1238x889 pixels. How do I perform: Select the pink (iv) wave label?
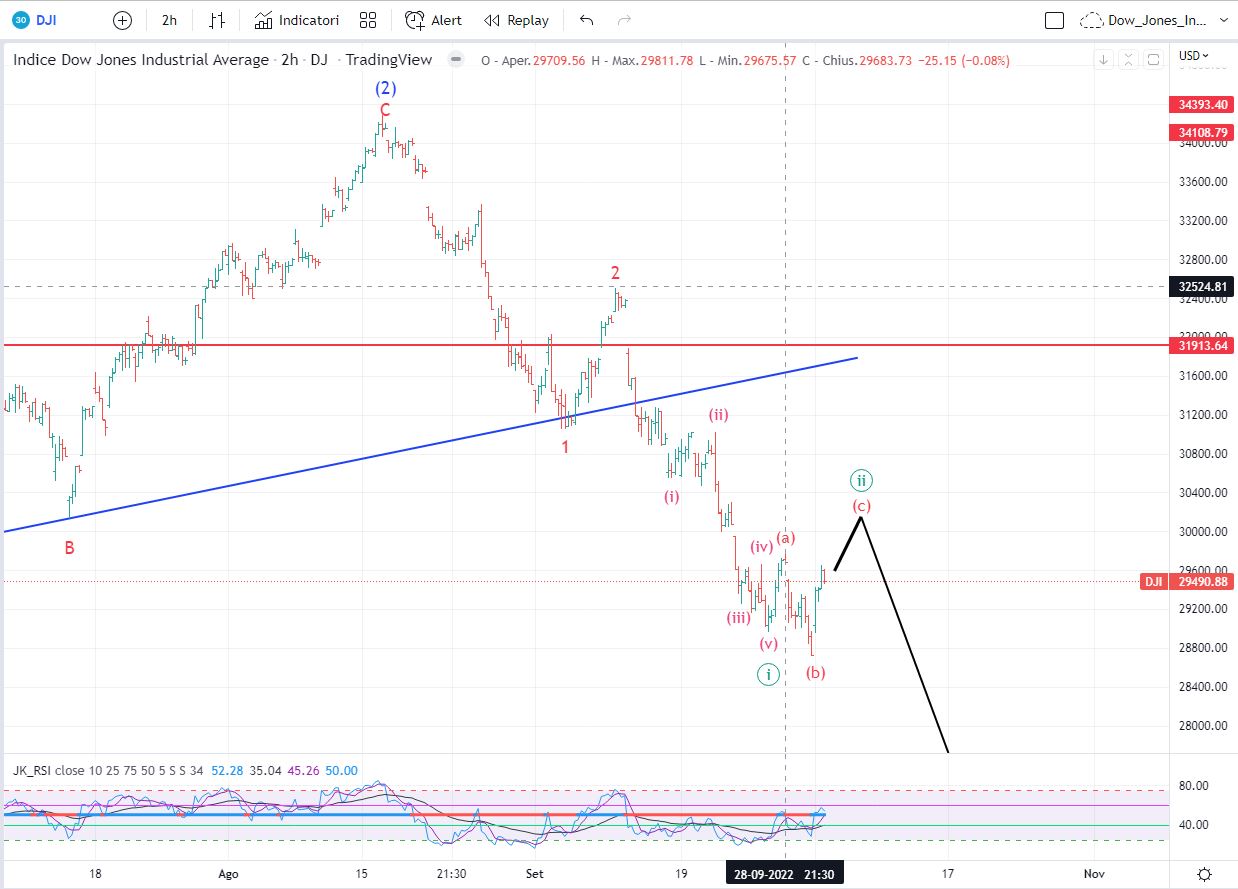[x=762, y=546]
